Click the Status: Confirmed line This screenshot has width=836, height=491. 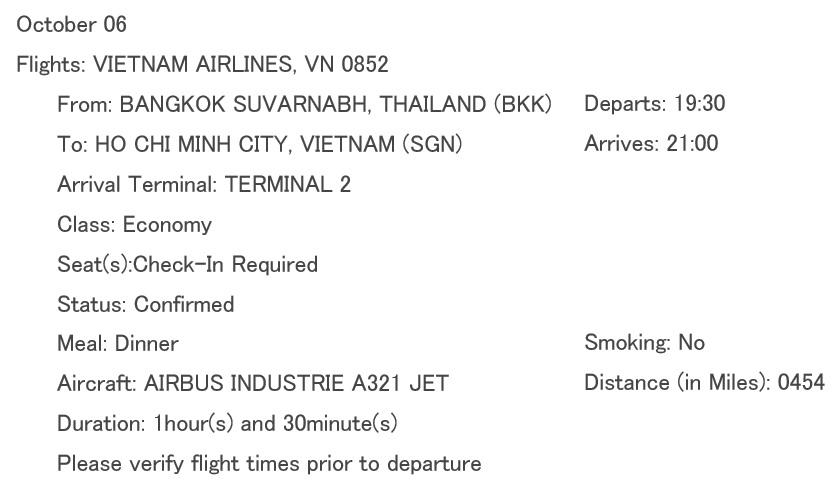[145, 305]
